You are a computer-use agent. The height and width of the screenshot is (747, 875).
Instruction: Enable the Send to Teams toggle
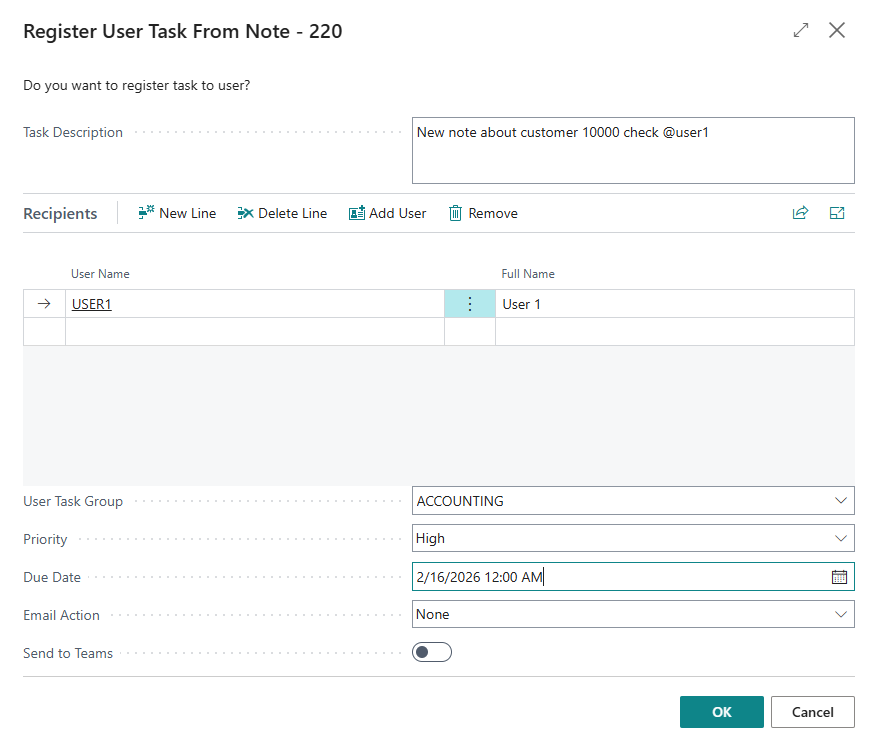pyautogui.click(x=432, y=653)
